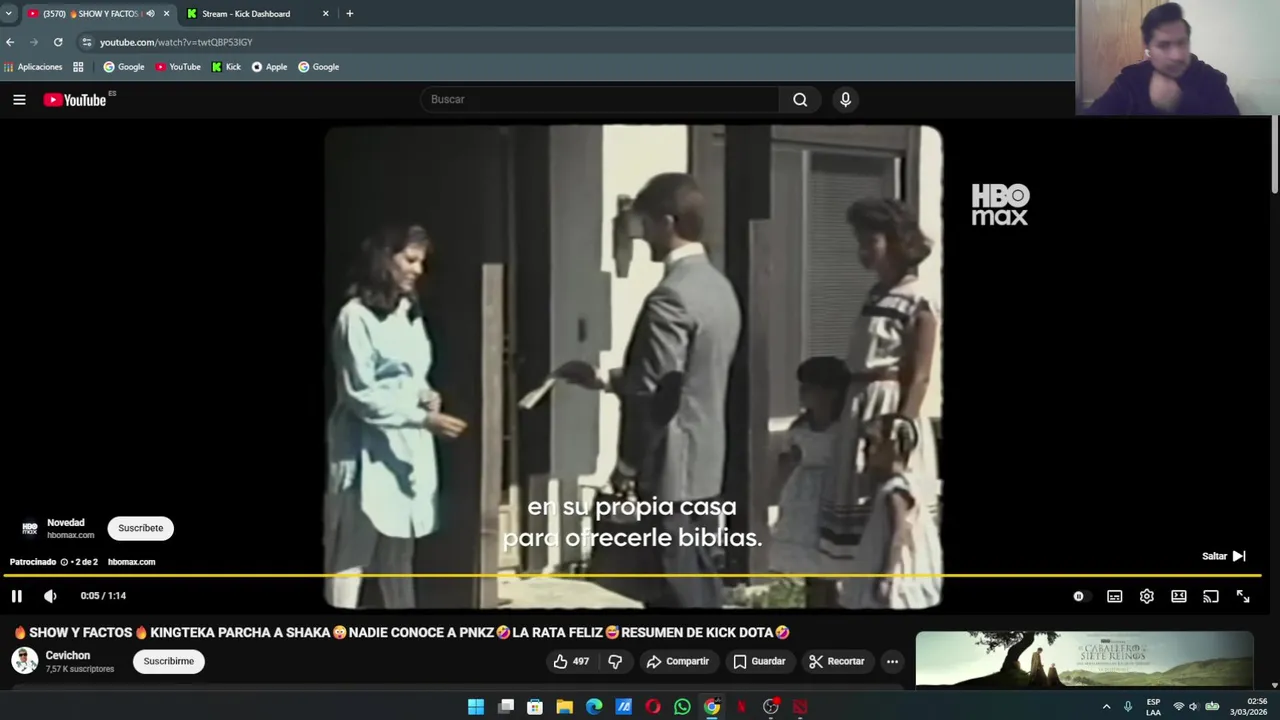Start voice search with the microphone icon
The image size is (1280, 720).
(845, 99)
